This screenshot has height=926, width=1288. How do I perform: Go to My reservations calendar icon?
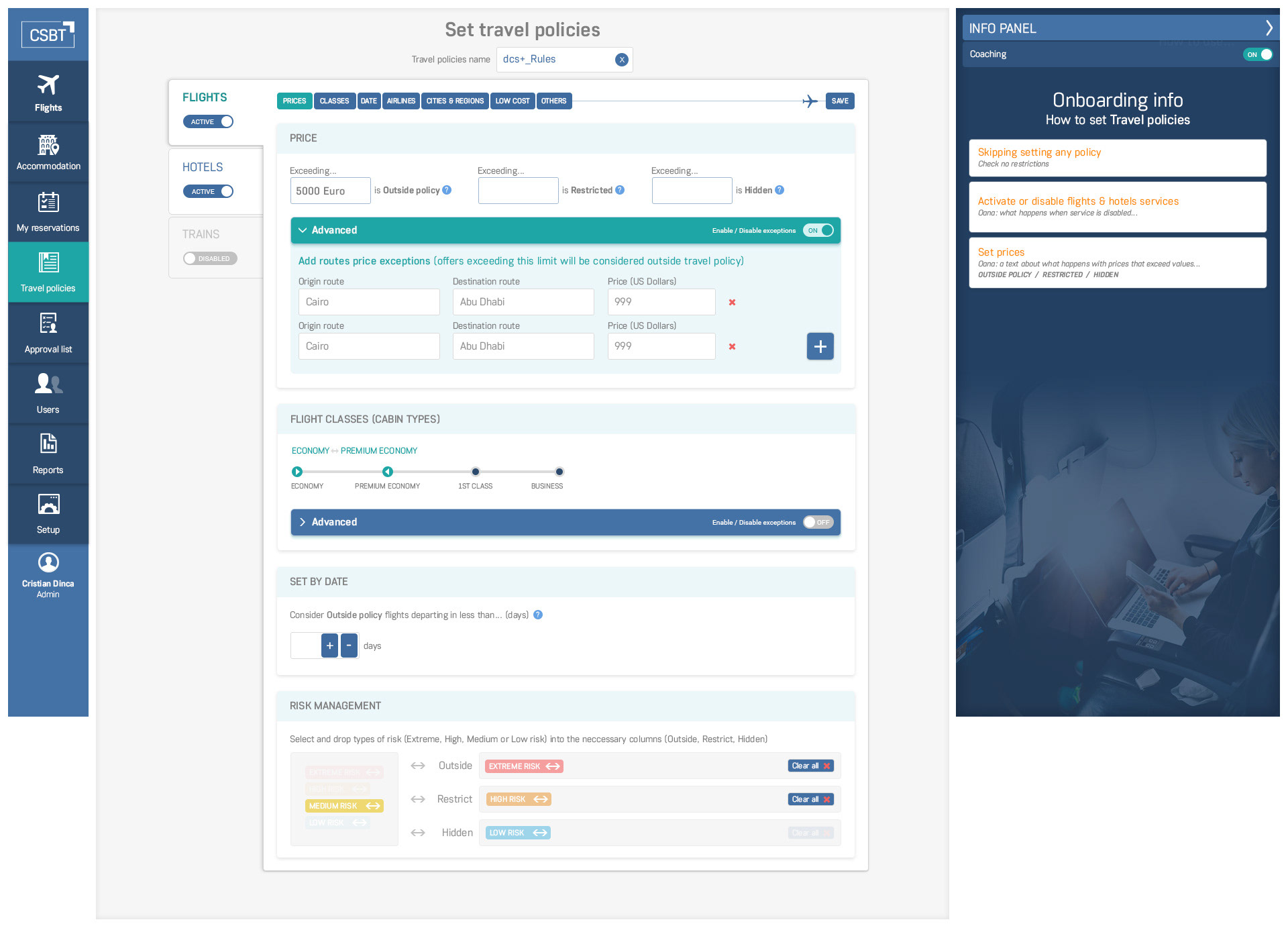pyautogui.click(x=48, y=203)
